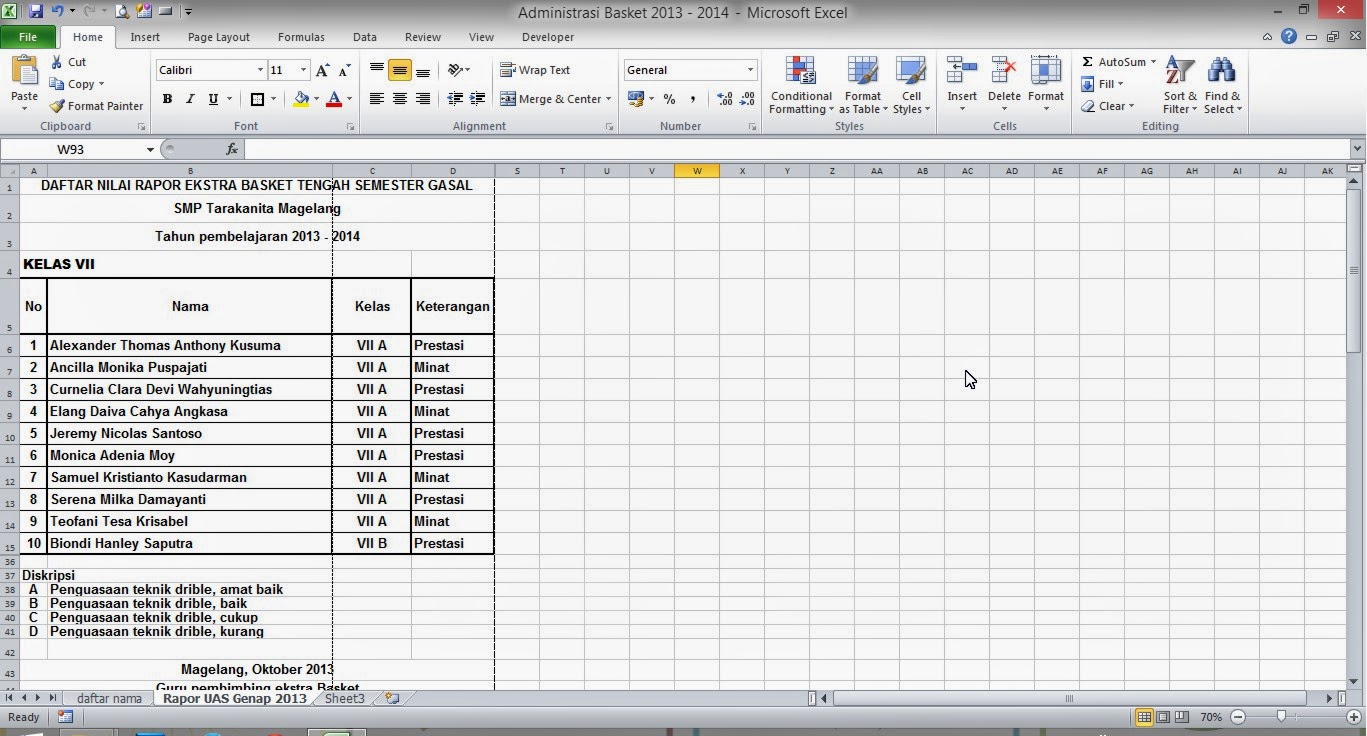Open the daftar nama sheet tab
Viewport: 1367px width, 736px height.
pyautogui.click(x=108, y=698)
